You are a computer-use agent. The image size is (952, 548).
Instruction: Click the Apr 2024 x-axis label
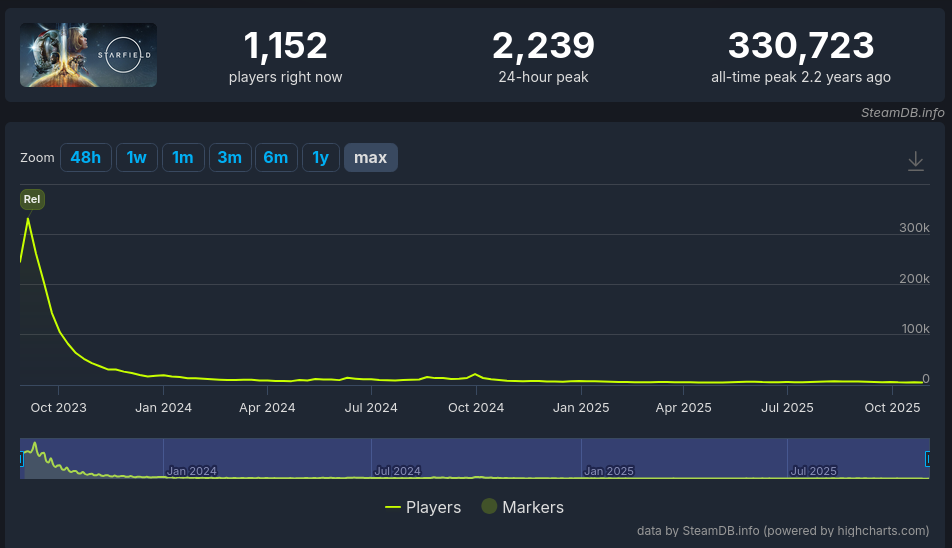(x=267, y=408)
